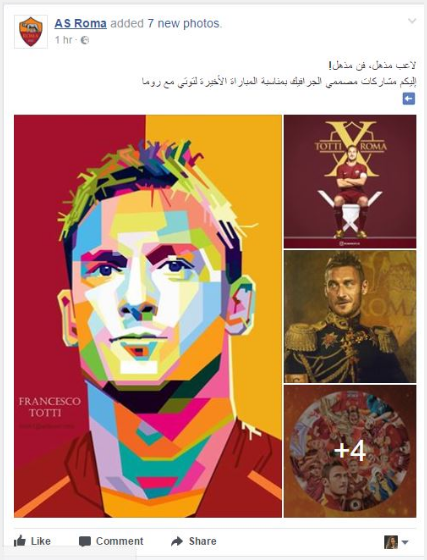Click the 1 hr timestamp
427x560 pixels.
tap(64, 40)
